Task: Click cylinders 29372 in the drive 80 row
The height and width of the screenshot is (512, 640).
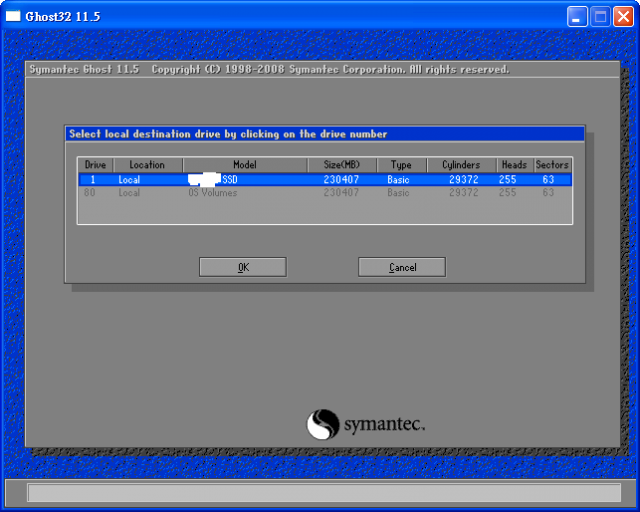Action: pyautogui.click(x=464, y=192)
